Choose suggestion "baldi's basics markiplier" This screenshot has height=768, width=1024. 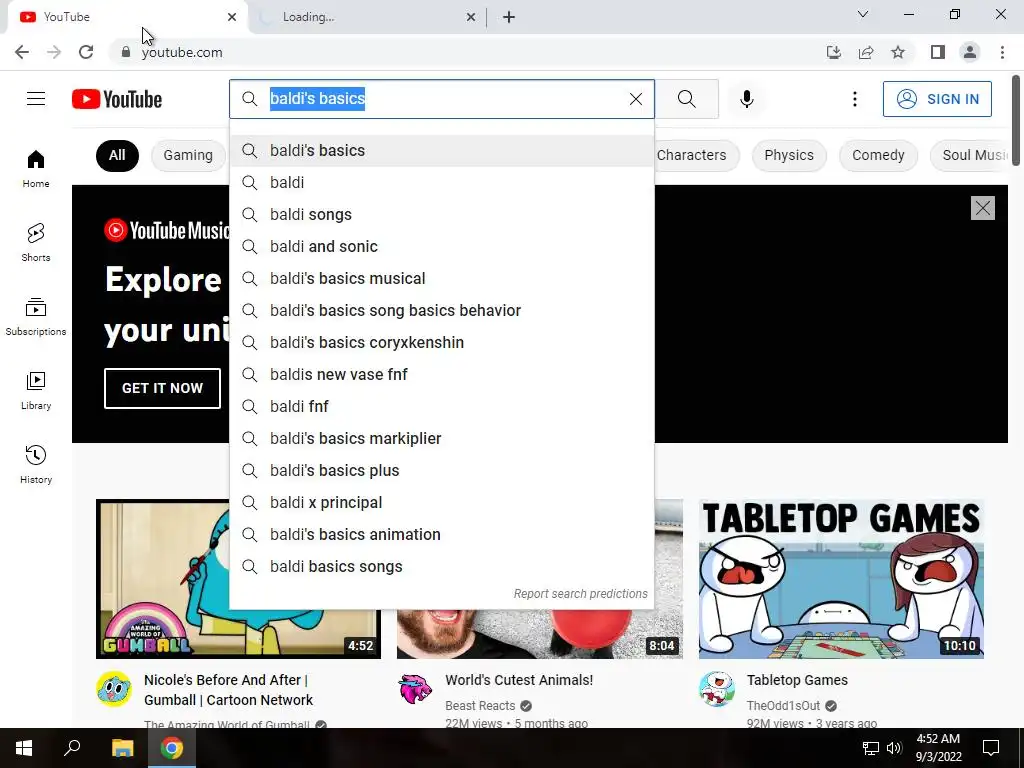[x=442, y=439]
